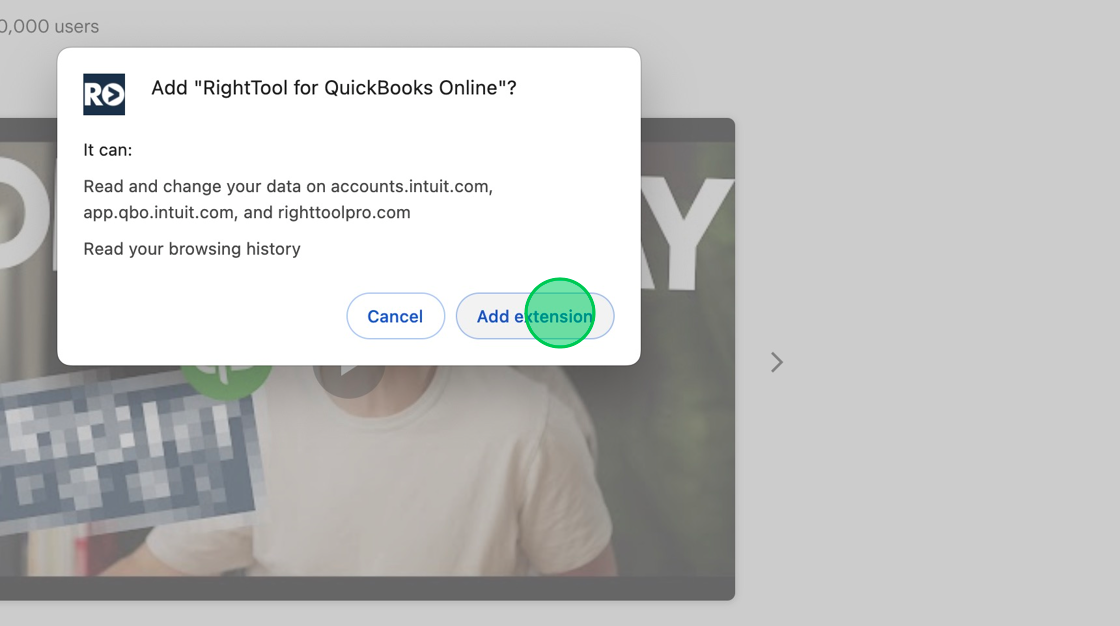Start the preview video's play button
The width and height of the screenshot is (1120, 626).
coord(349,377)
